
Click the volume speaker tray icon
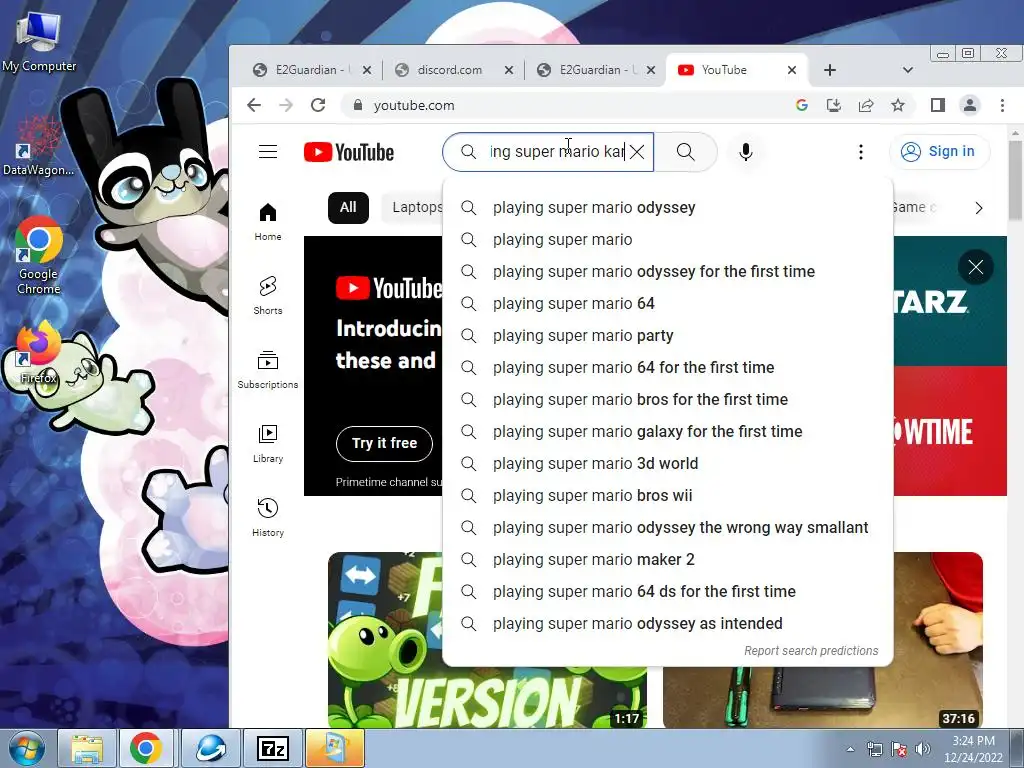[923, 749]
